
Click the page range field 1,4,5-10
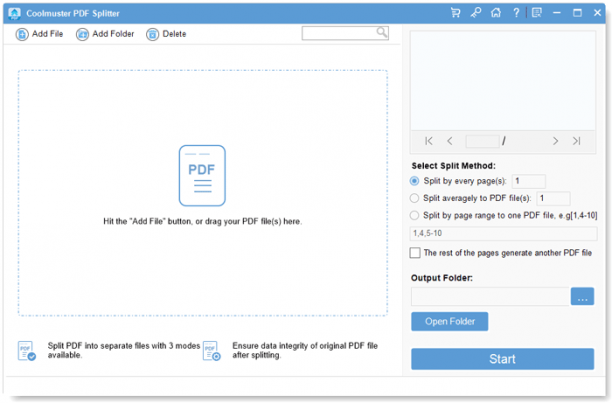click(x=503, y=233)
